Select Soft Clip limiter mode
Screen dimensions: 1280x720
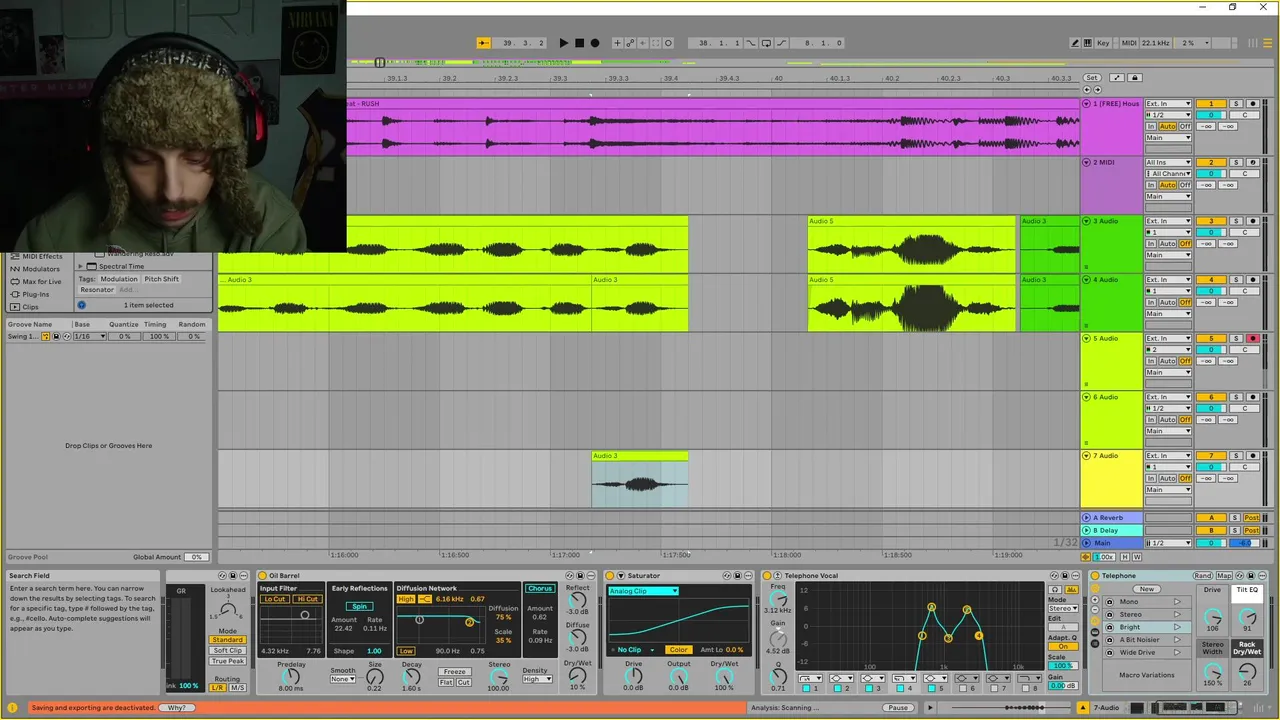pos(228,650)
